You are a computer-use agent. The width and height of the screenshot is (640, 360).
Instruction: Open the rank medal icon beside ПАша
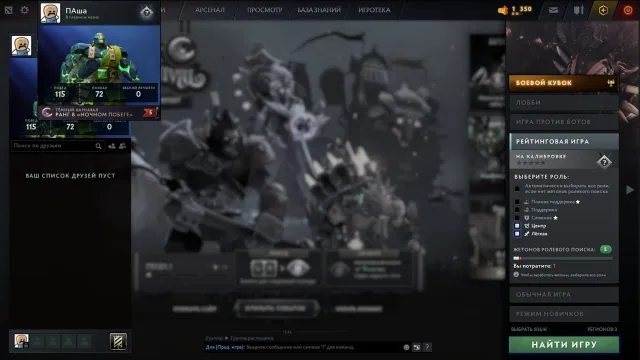[147, 13]
